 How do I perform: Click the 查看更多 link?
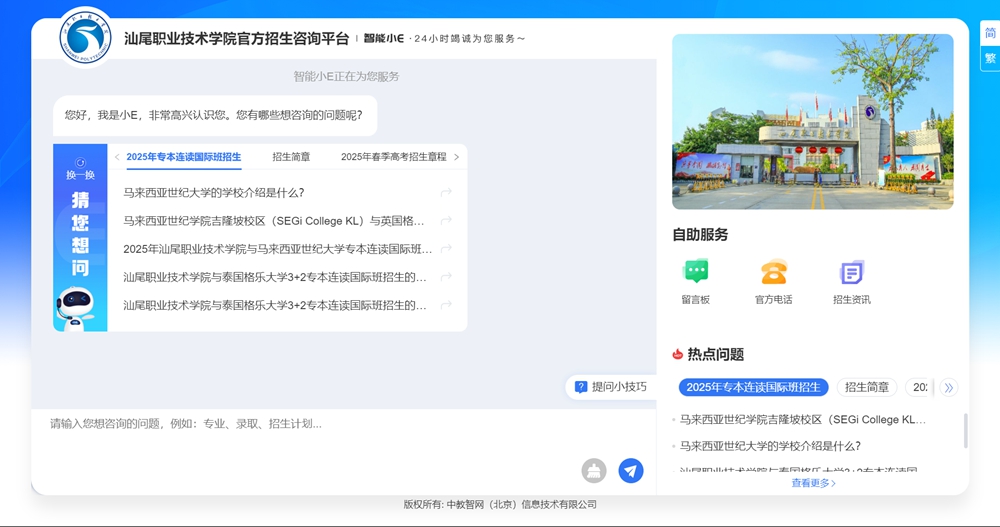pos(813,483)
